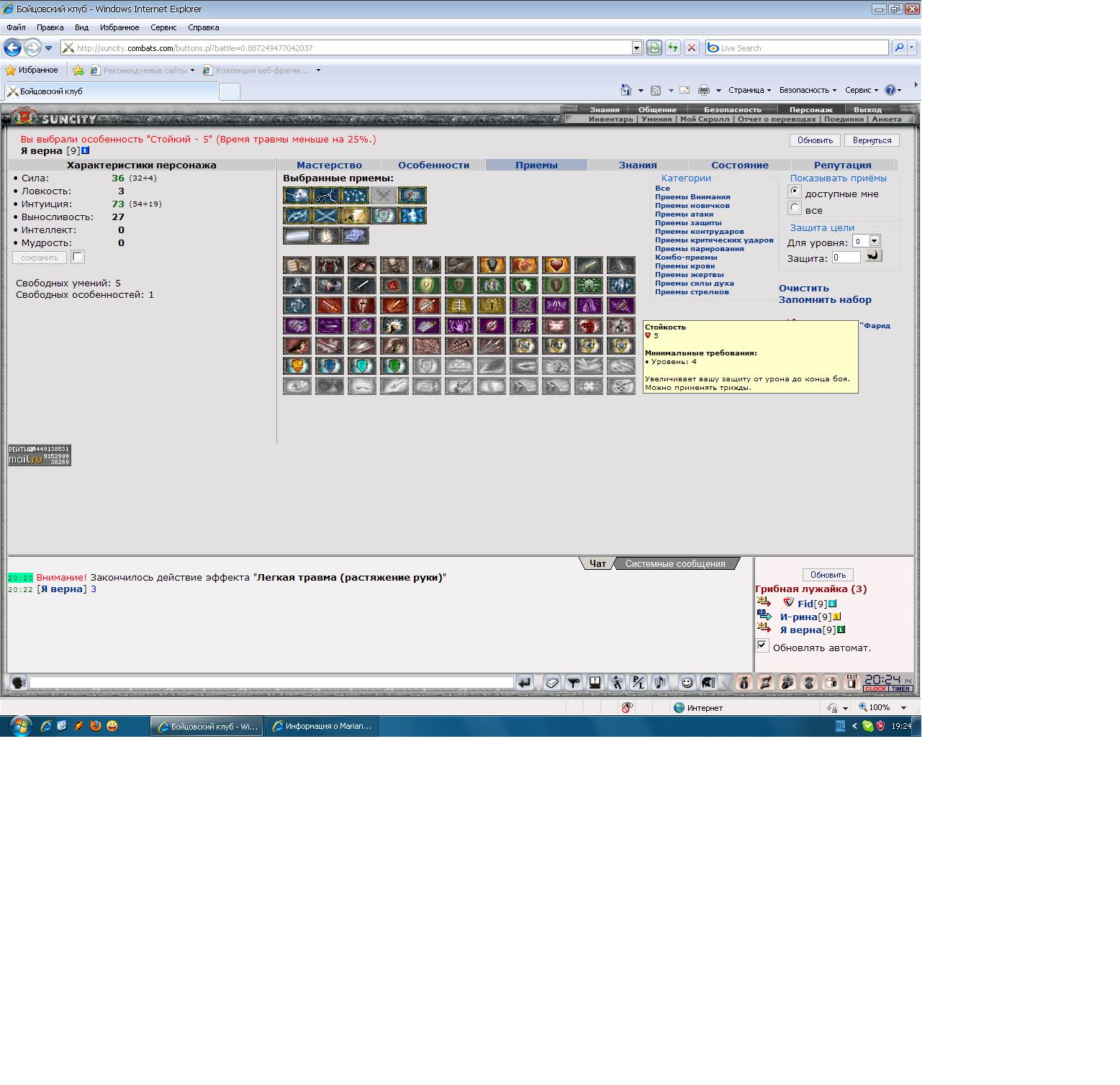Click the IE refresh icon

[x=672, y=47]
